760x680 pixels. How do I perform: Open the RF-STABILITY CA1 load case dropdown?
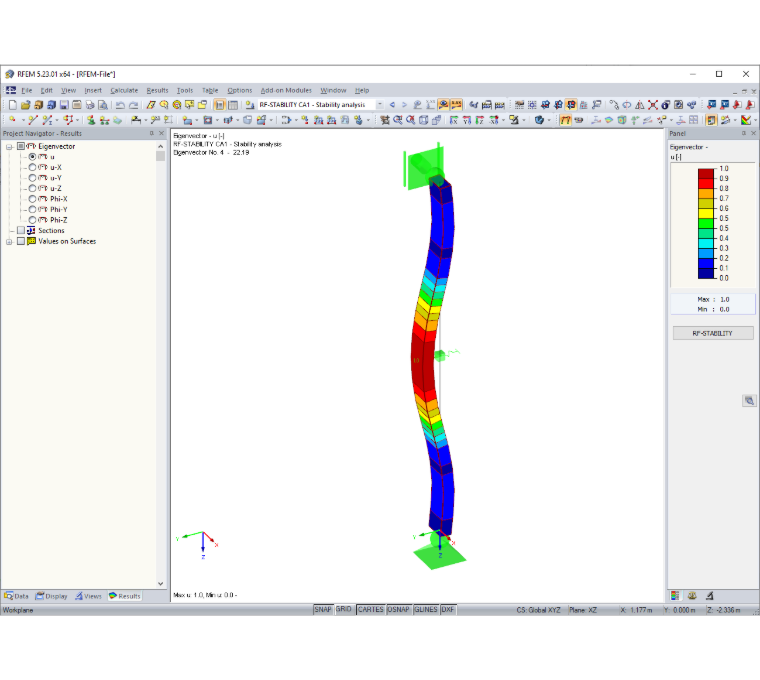click(x=380, y=105)
